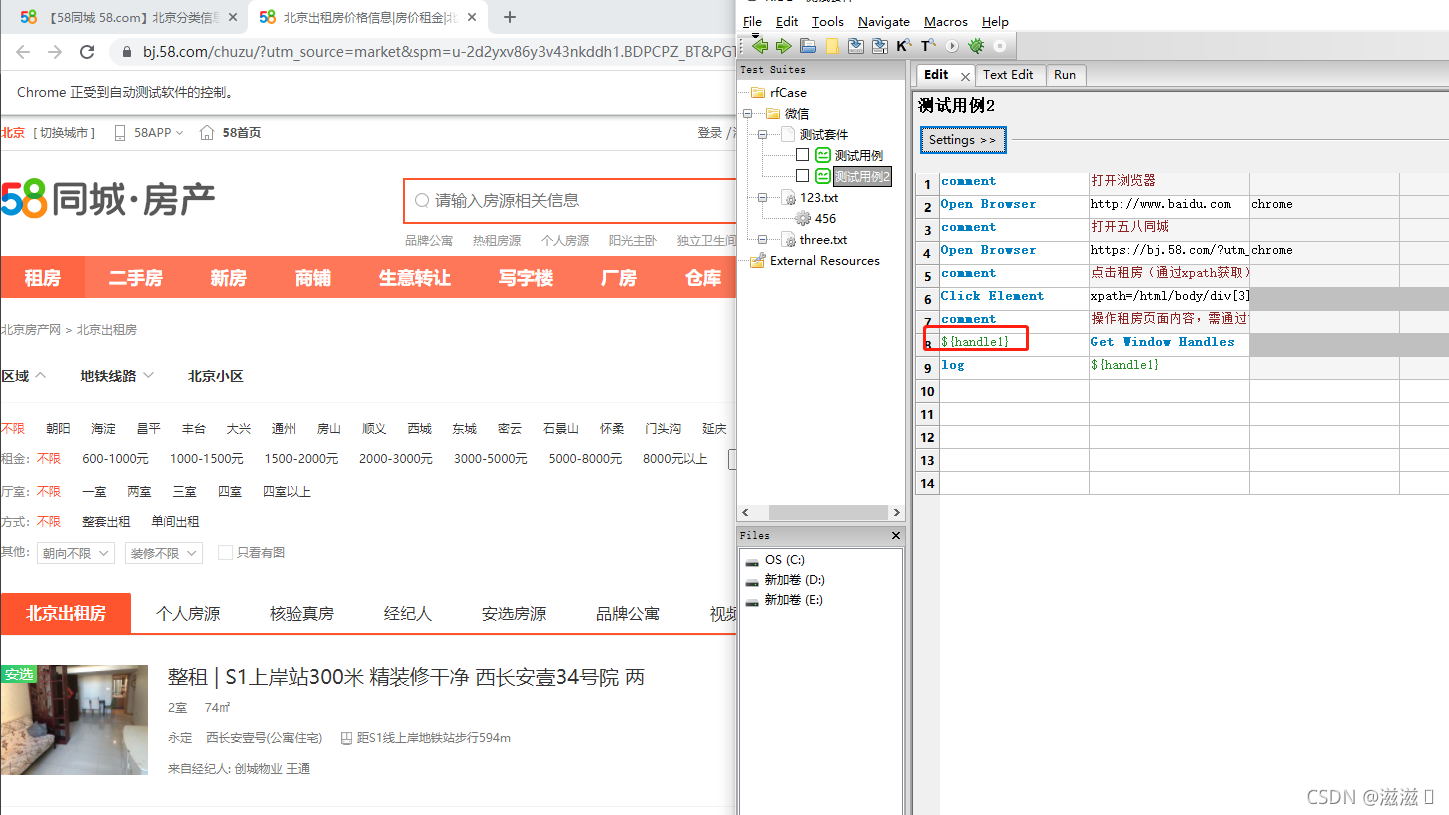Open the Navigate menu in RIDE
The image size is (1449, 815).
884,22
